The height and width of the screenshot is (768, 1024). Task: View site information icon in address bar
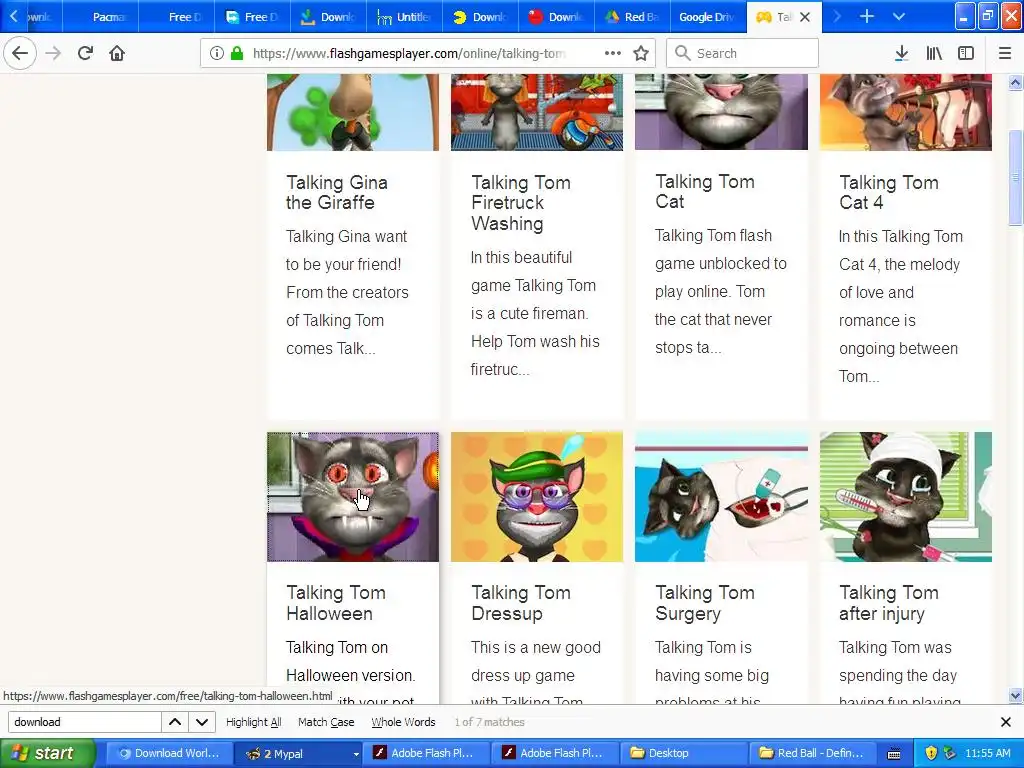217,54
